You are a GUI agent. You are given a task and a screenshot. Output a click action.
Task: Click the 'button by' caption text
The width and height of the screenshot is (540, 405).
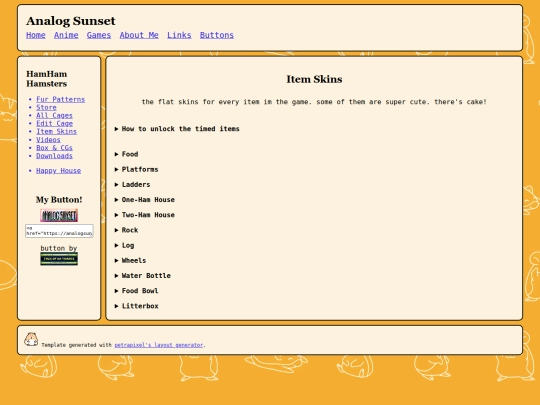(59, 248)
